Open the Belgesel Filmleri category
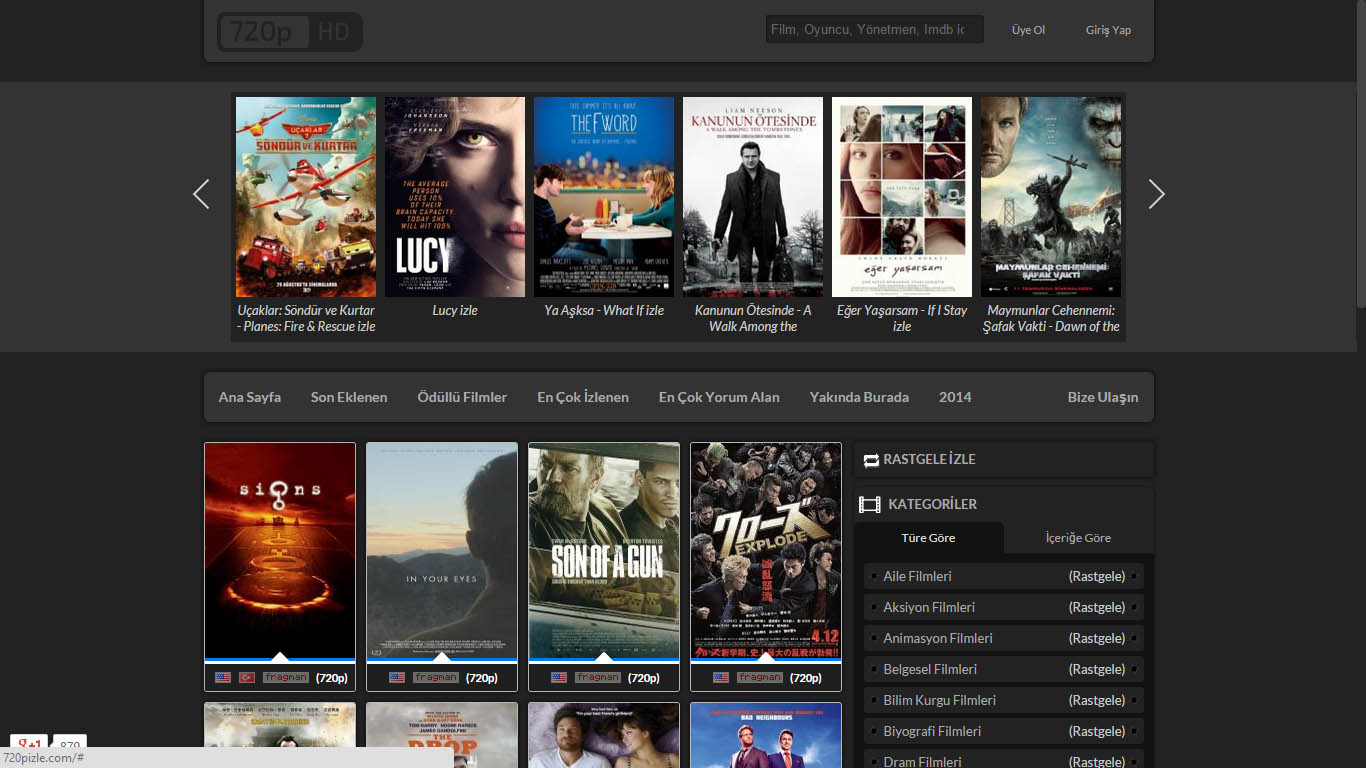The image size is (1366, 768). tap(930, 669)
